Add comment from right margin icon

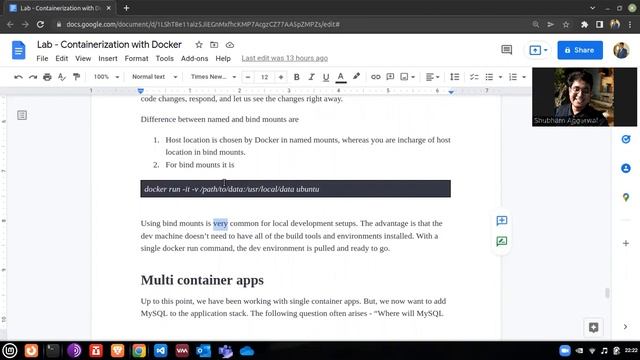pos(502,221)
